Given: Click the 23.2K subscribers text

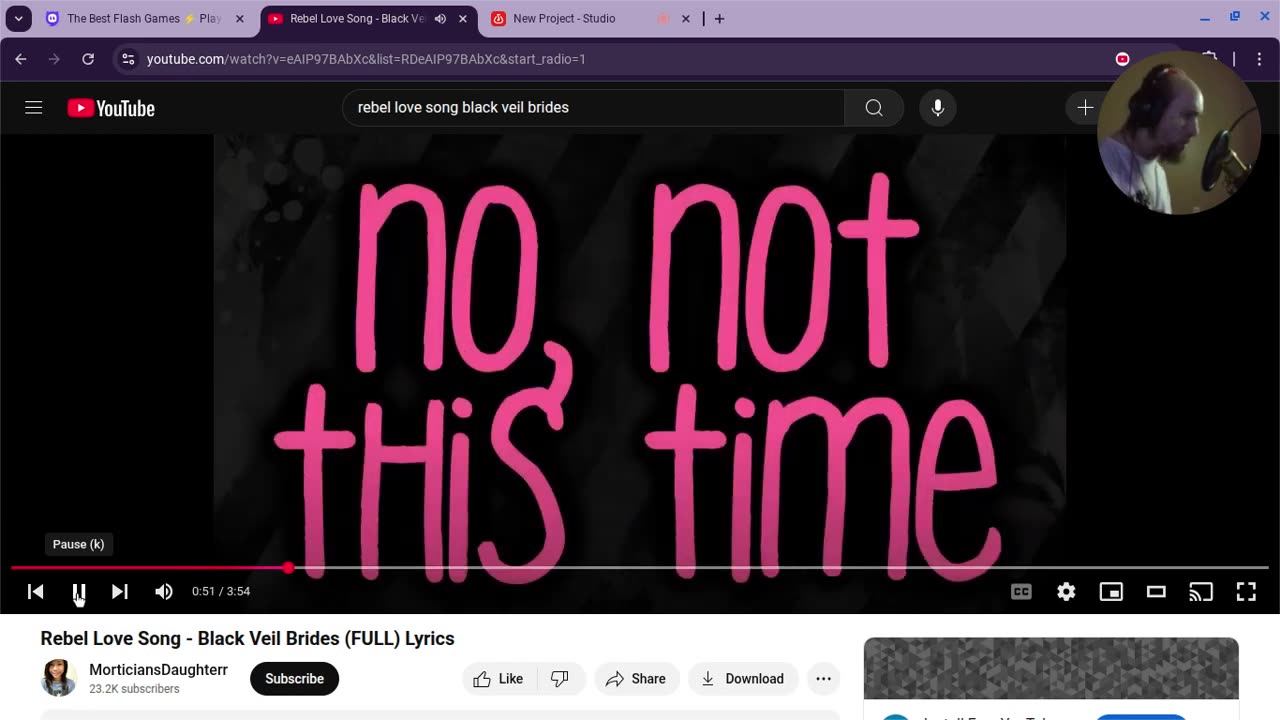Looking at the screenshot, I should pyautogui.click(x=134, y=689).
